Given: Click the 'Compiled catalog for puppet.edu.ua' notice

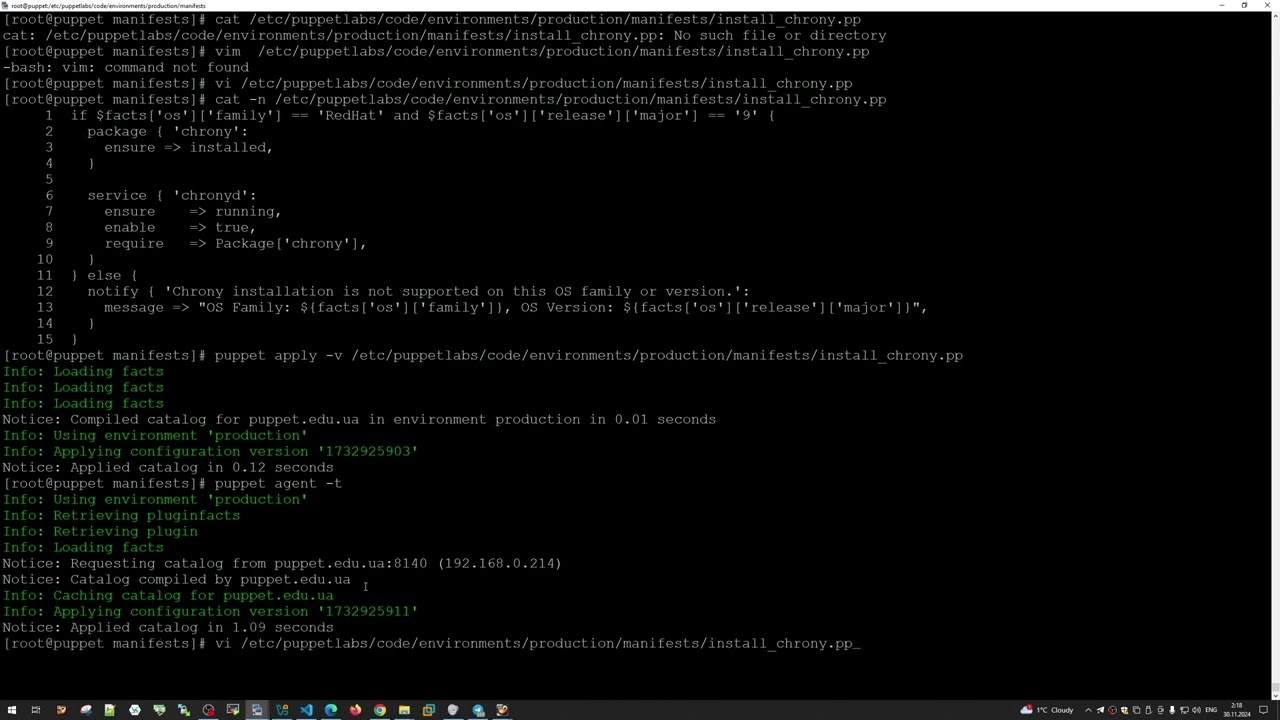Looking at the screenshot, I should (359, 419).
